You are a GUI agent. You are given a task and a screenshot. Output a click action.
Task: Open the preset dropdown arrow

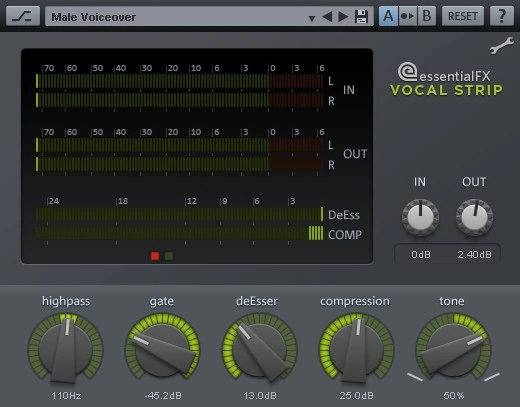click(312, 18)
